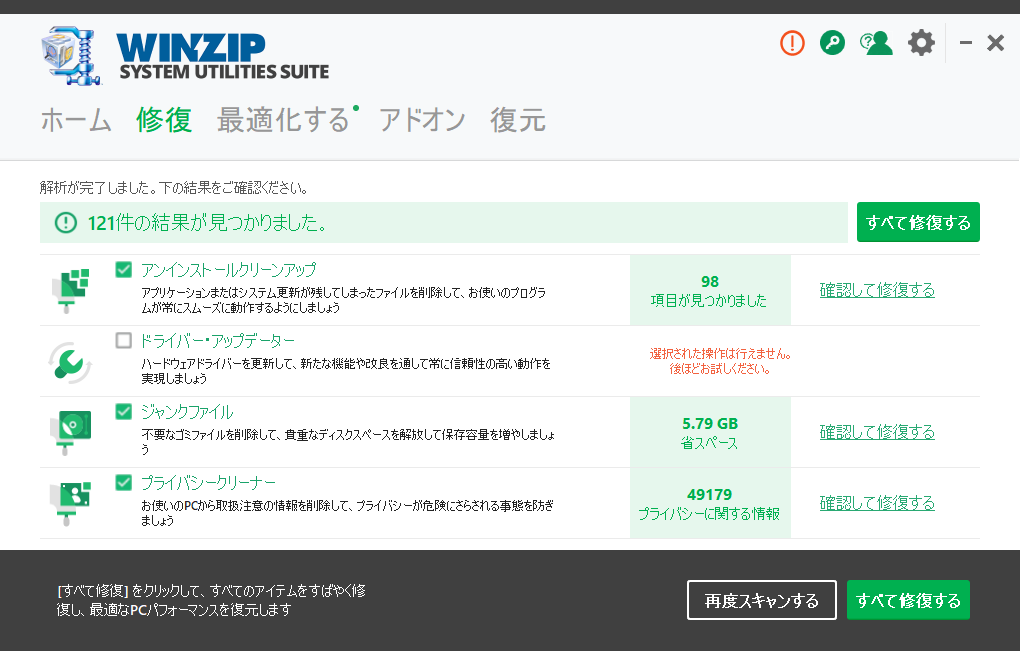This screenshot has width=1020, height=651.
Task: Switch to the ホーム tab
Action: click(x=76, y=121)
